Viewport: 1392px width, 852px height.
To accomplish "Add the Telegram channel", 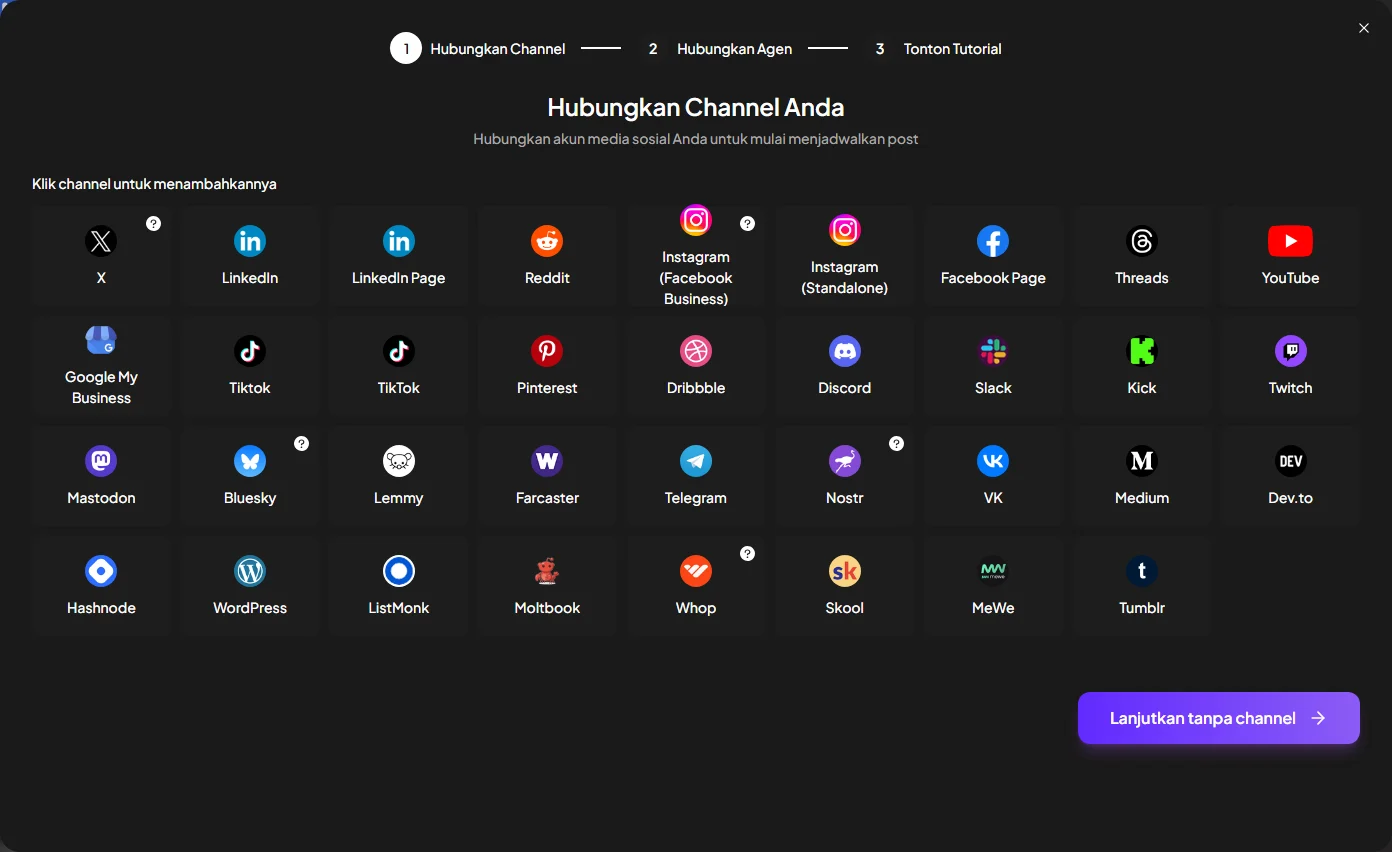I will 696,476.
